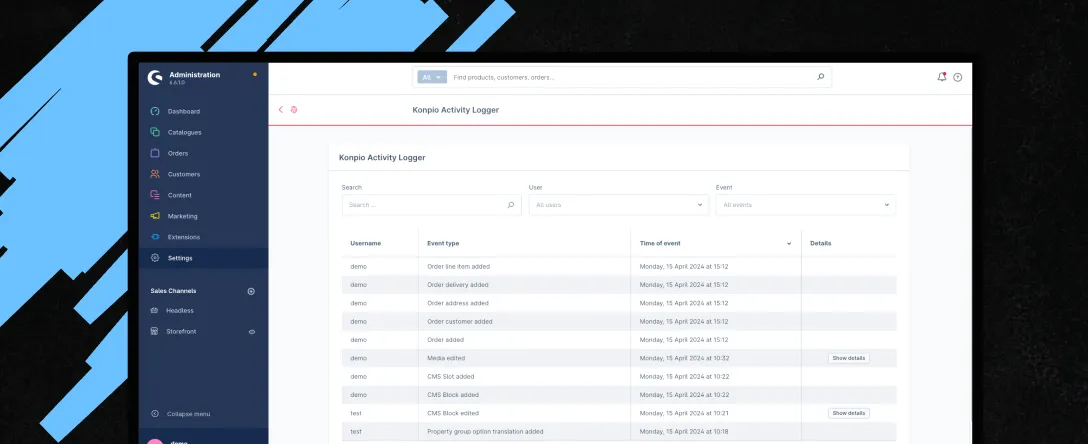
Task: Open the help question mark icon
Action: (957, 77)
